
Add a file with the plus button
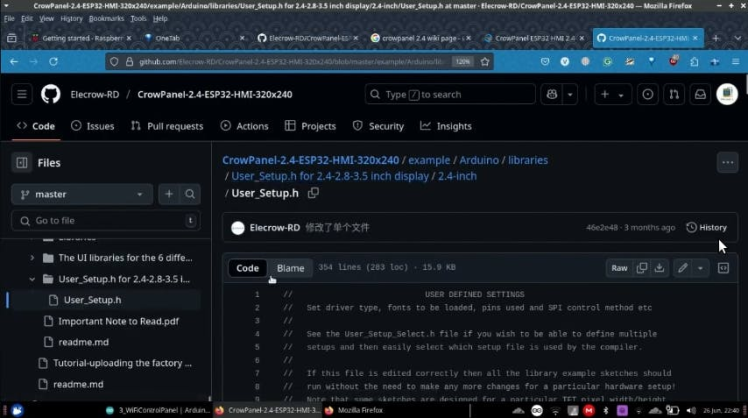[x=169, y=194]
